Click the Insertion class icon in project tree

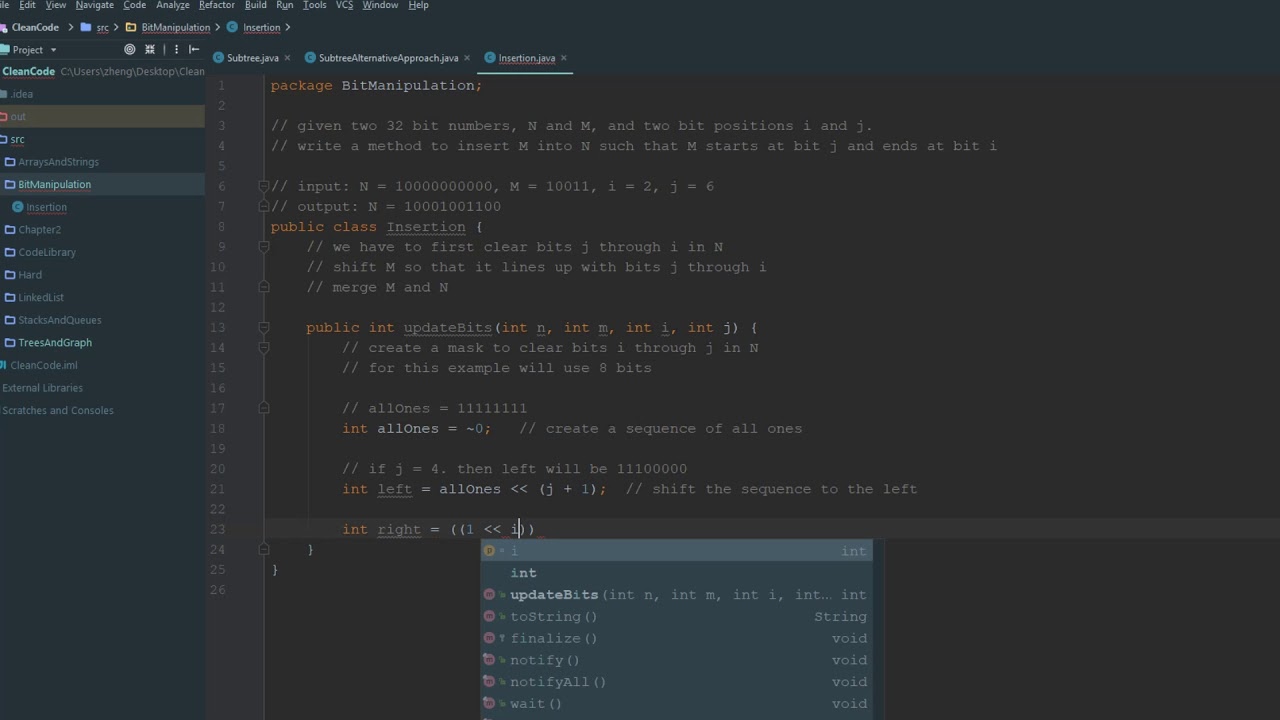(18, 207)
